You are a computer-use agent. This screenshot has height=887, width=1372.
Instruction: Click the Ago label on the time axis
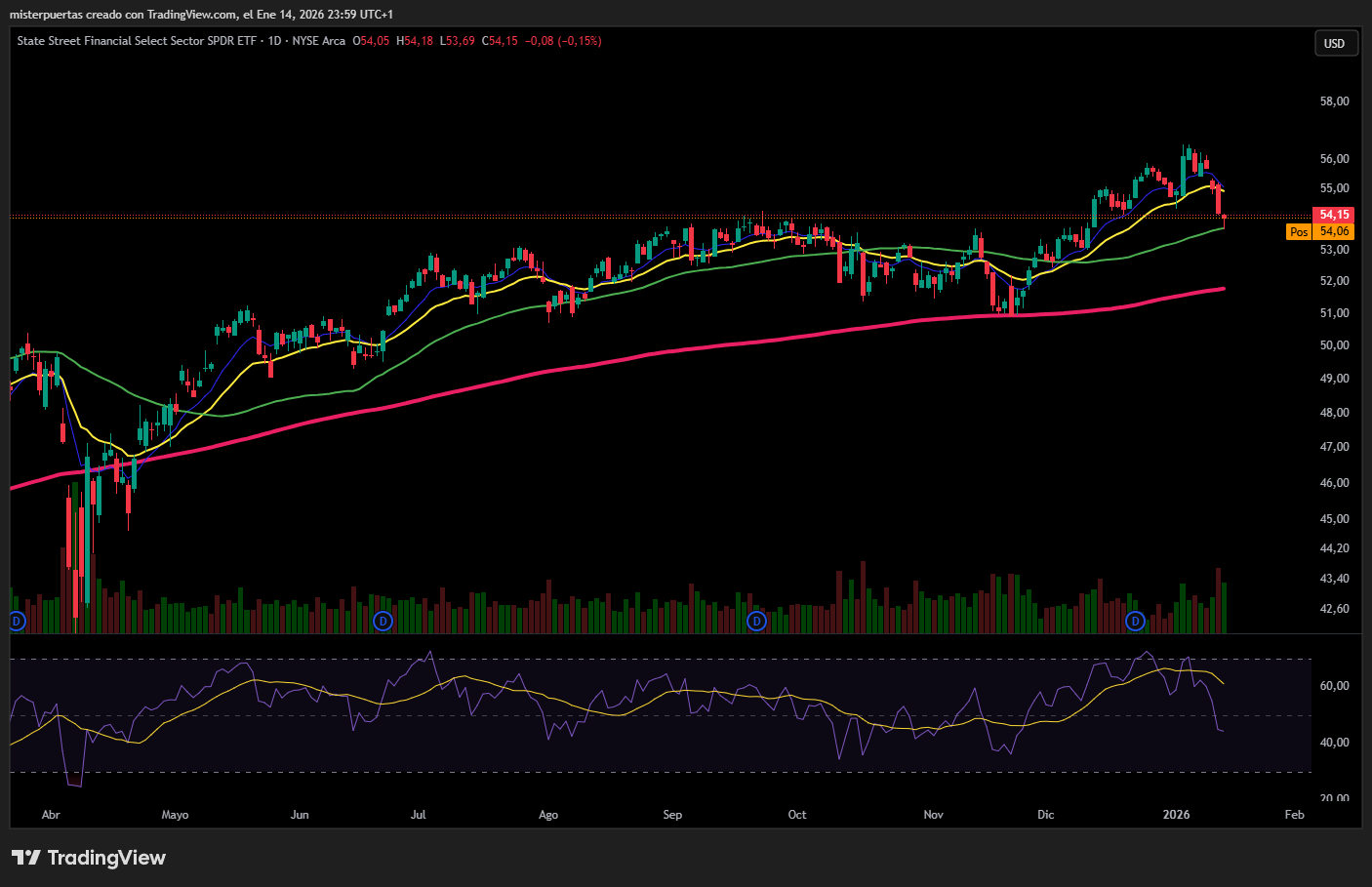[548, 815]
